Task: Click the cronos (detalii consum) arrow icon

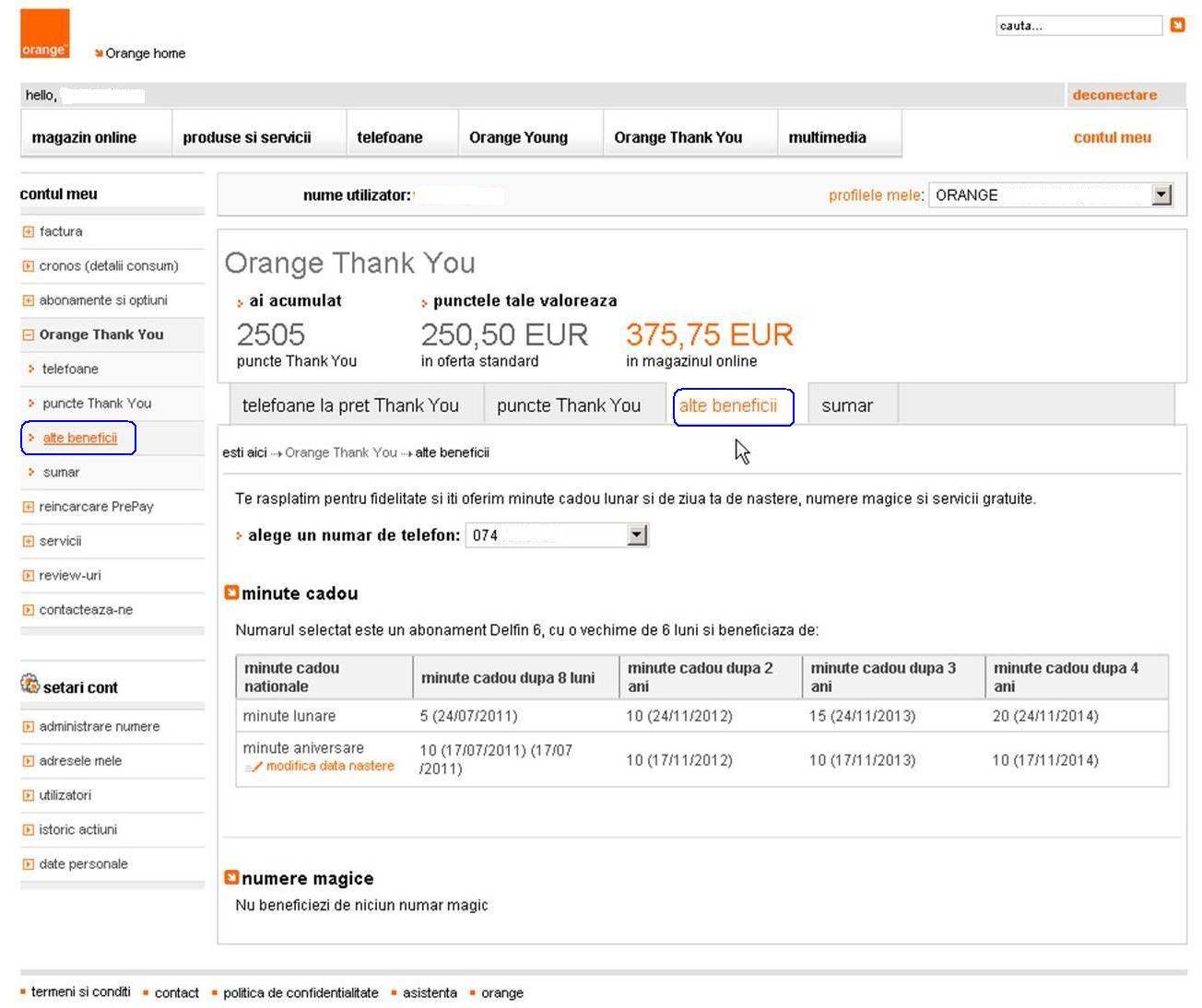Action: [28, 266]
